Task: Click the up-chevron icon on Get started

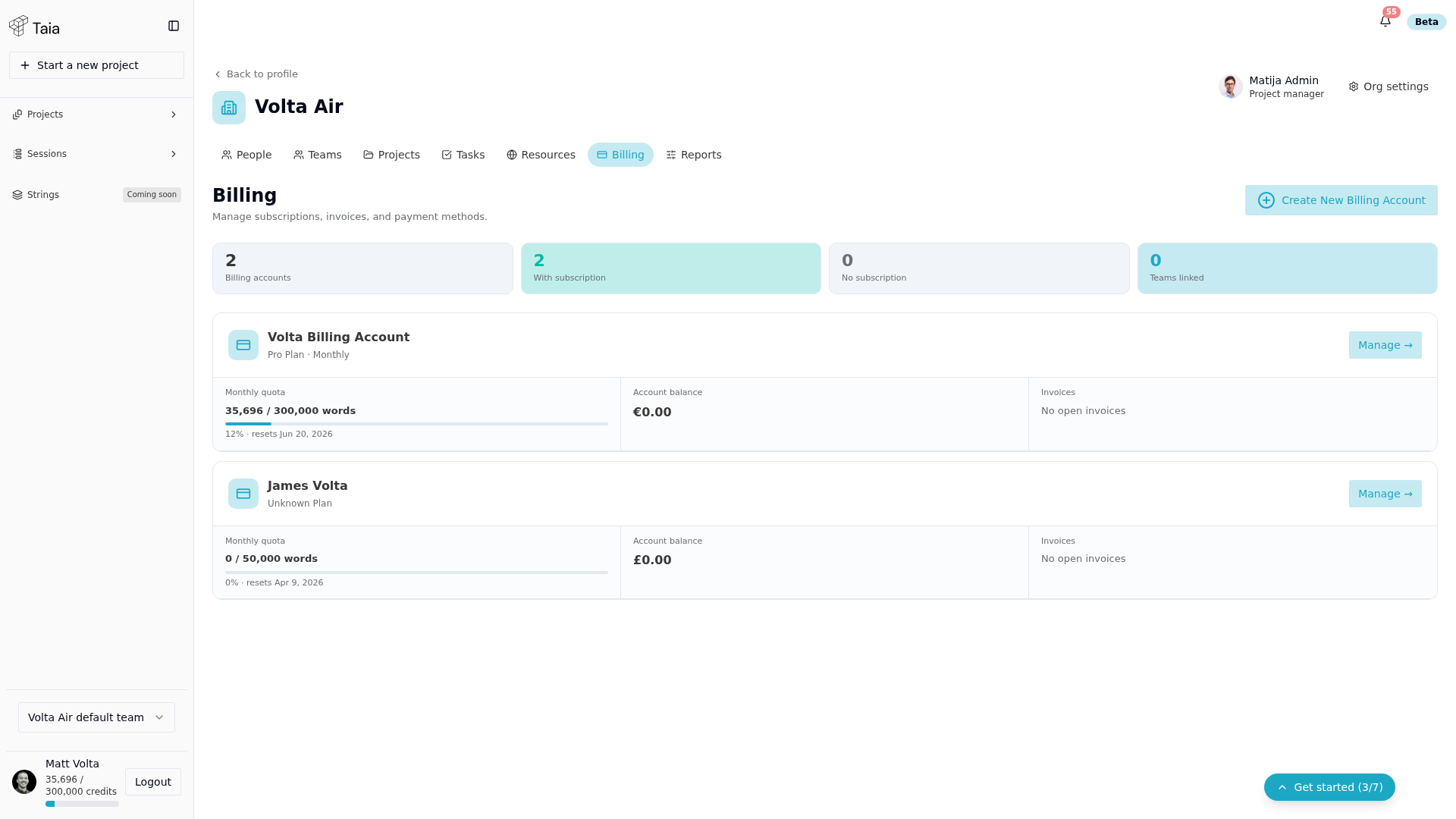Action: (1282, 787)
